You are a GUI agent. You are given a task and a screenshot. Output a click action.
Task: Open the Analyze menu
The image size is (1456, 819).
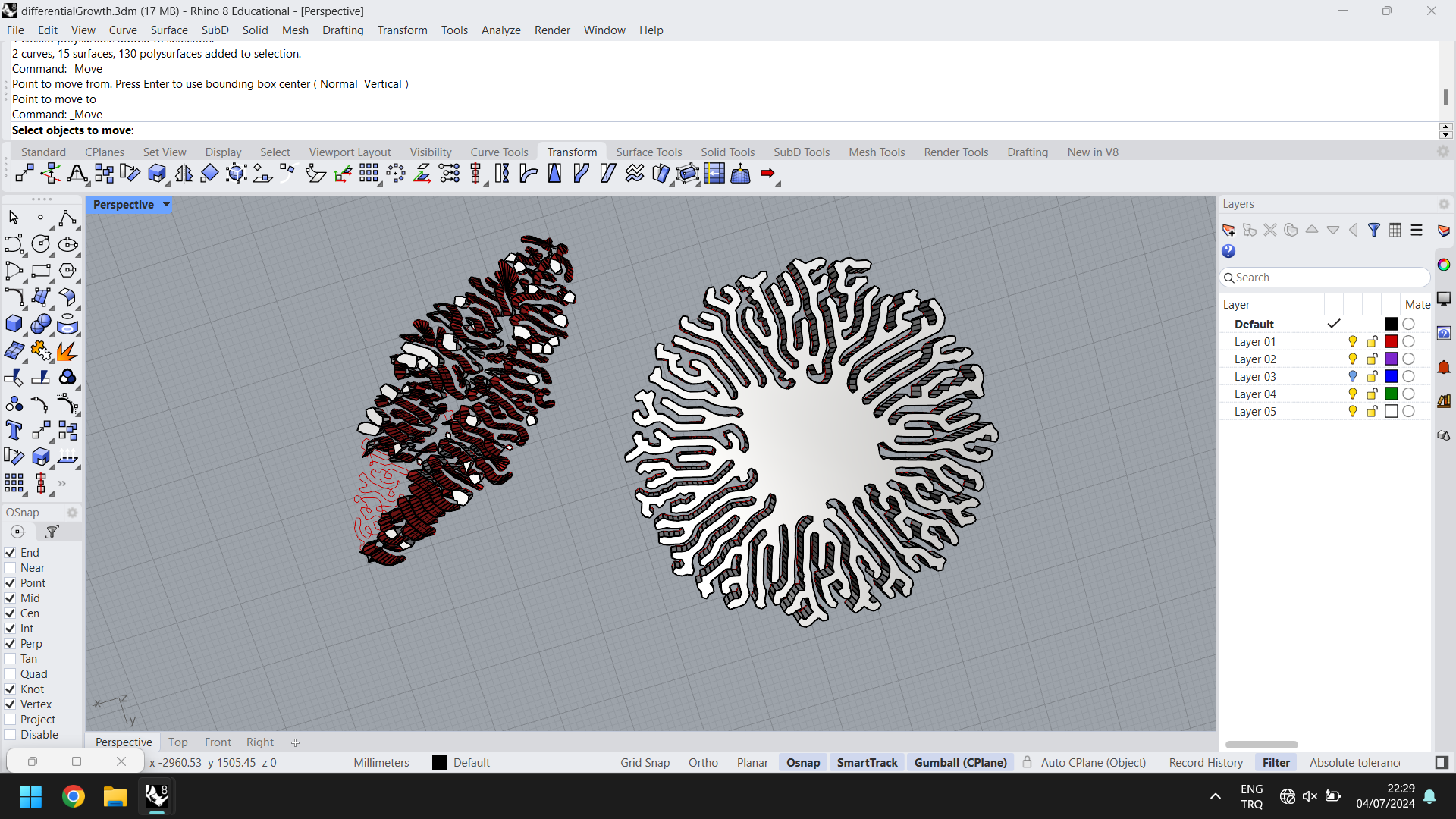pos(500,30)
